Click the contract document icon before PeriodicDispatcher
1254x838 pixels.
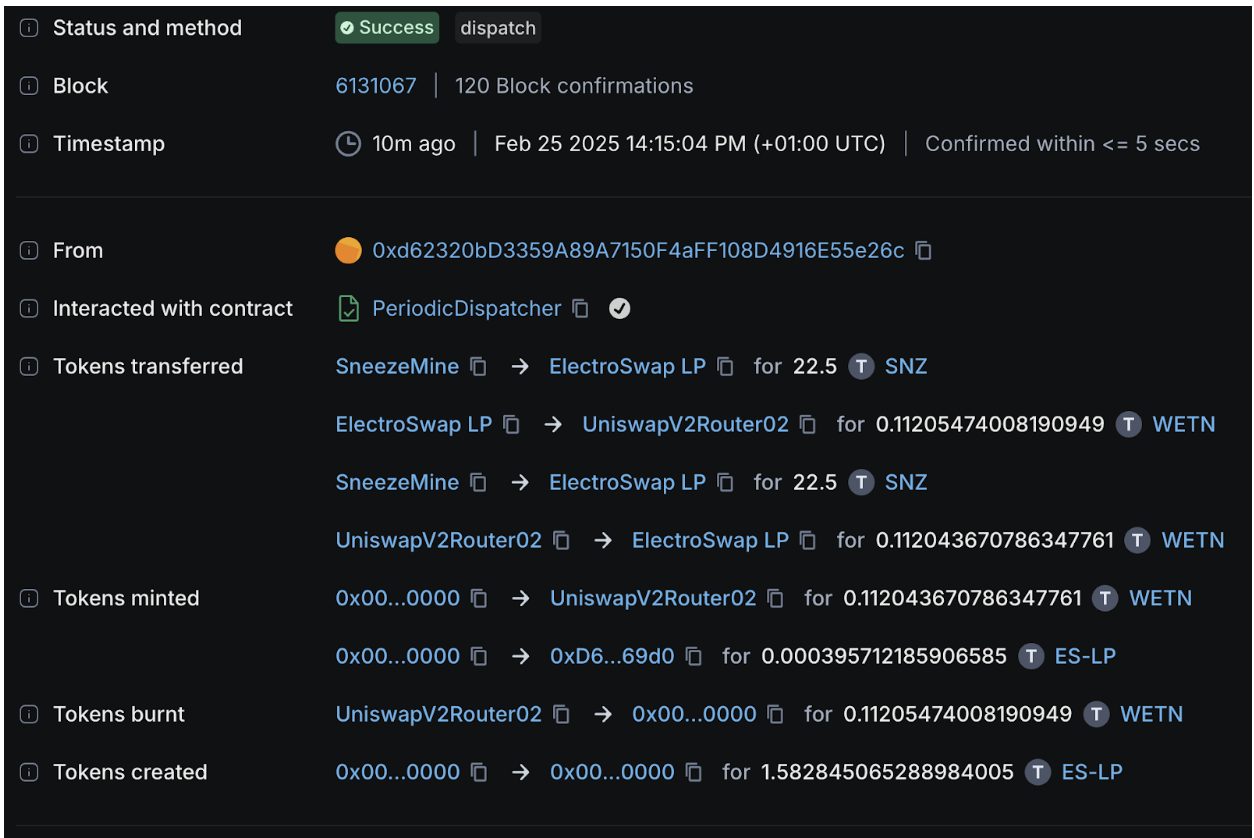(x=348, y=309)
